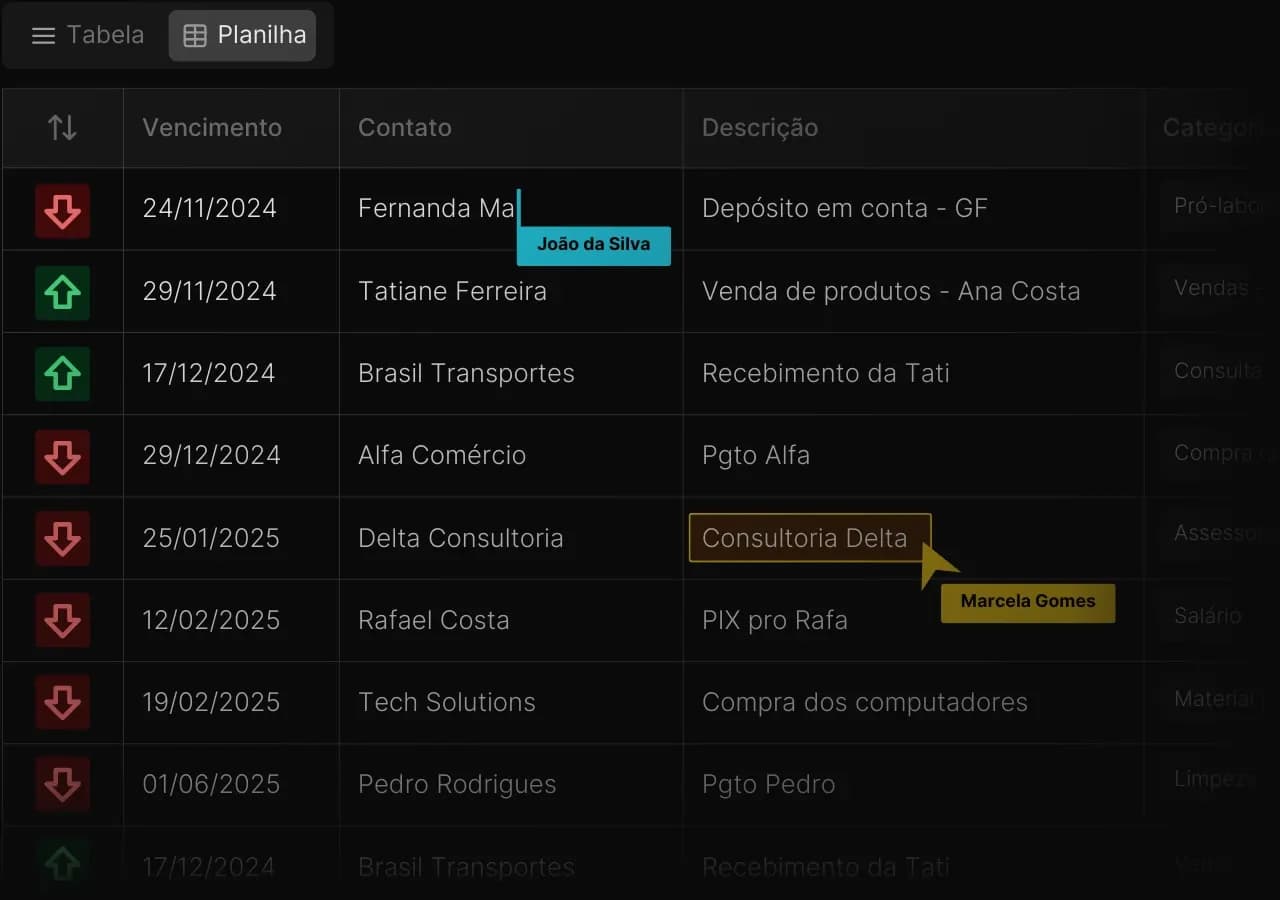Select the Planilha view tab
The image size is (1280, 900).
pos(242,36)
